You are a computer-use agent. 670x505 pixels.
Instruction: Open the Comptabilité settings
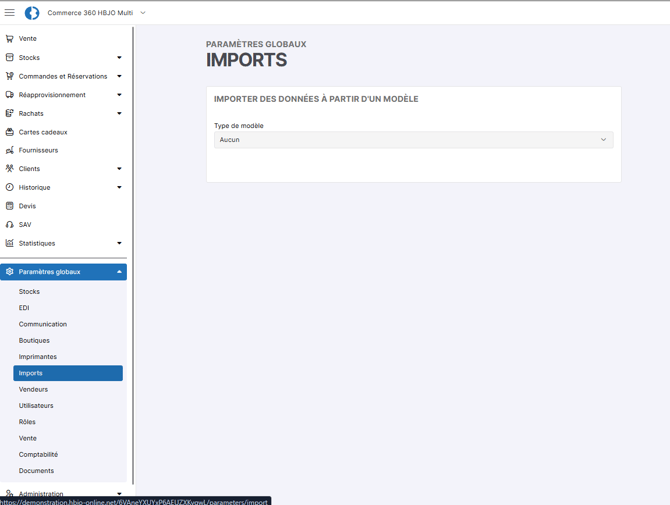pos(38,454)
